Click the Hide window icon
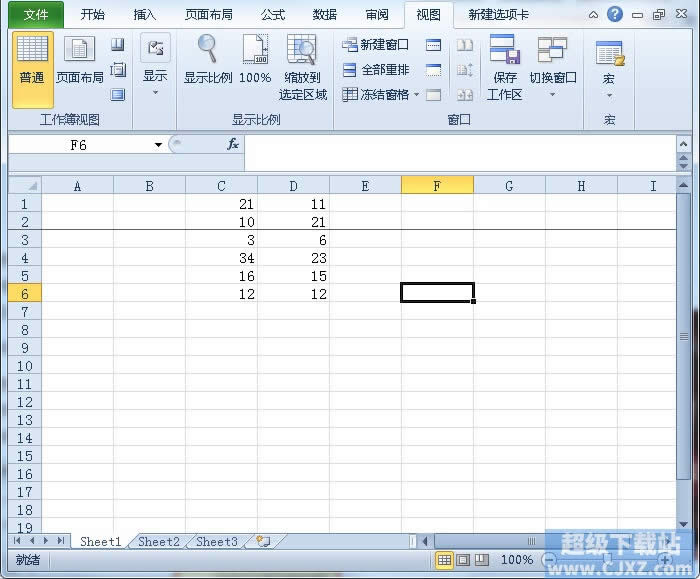This screenshot has width=700, height=579. pos(433,70)
